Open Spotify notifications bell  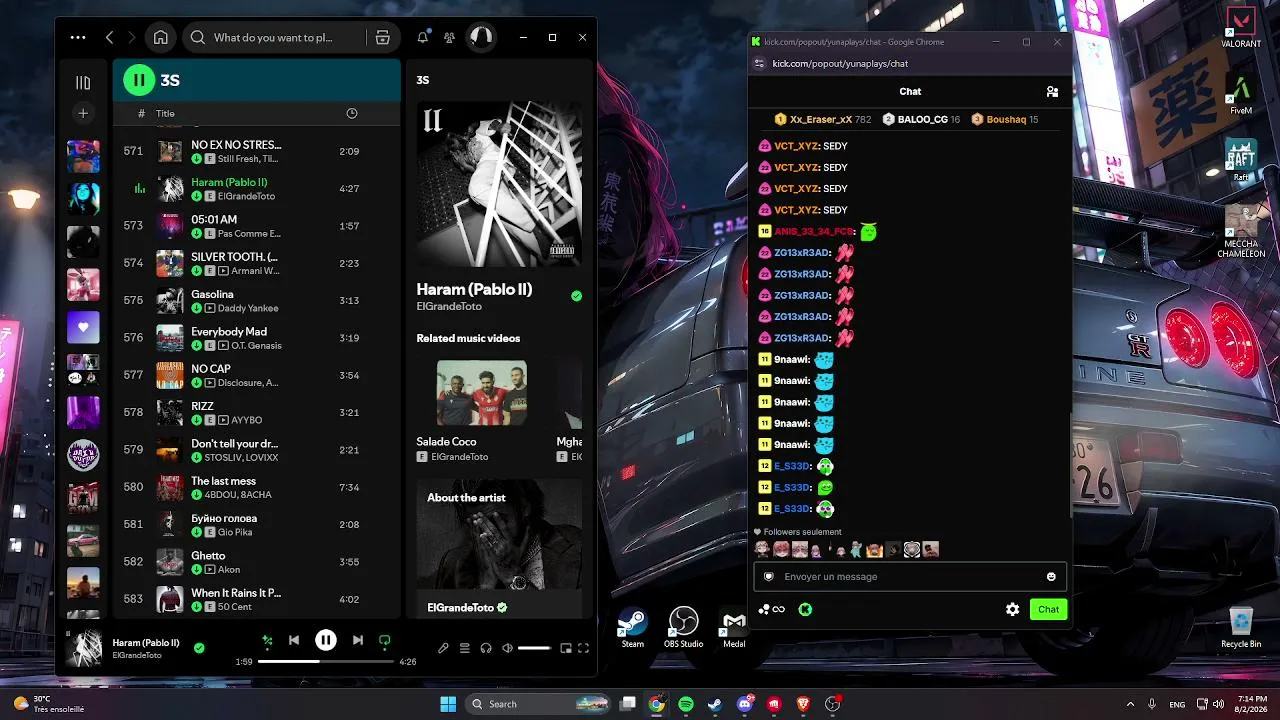(423, 38)
